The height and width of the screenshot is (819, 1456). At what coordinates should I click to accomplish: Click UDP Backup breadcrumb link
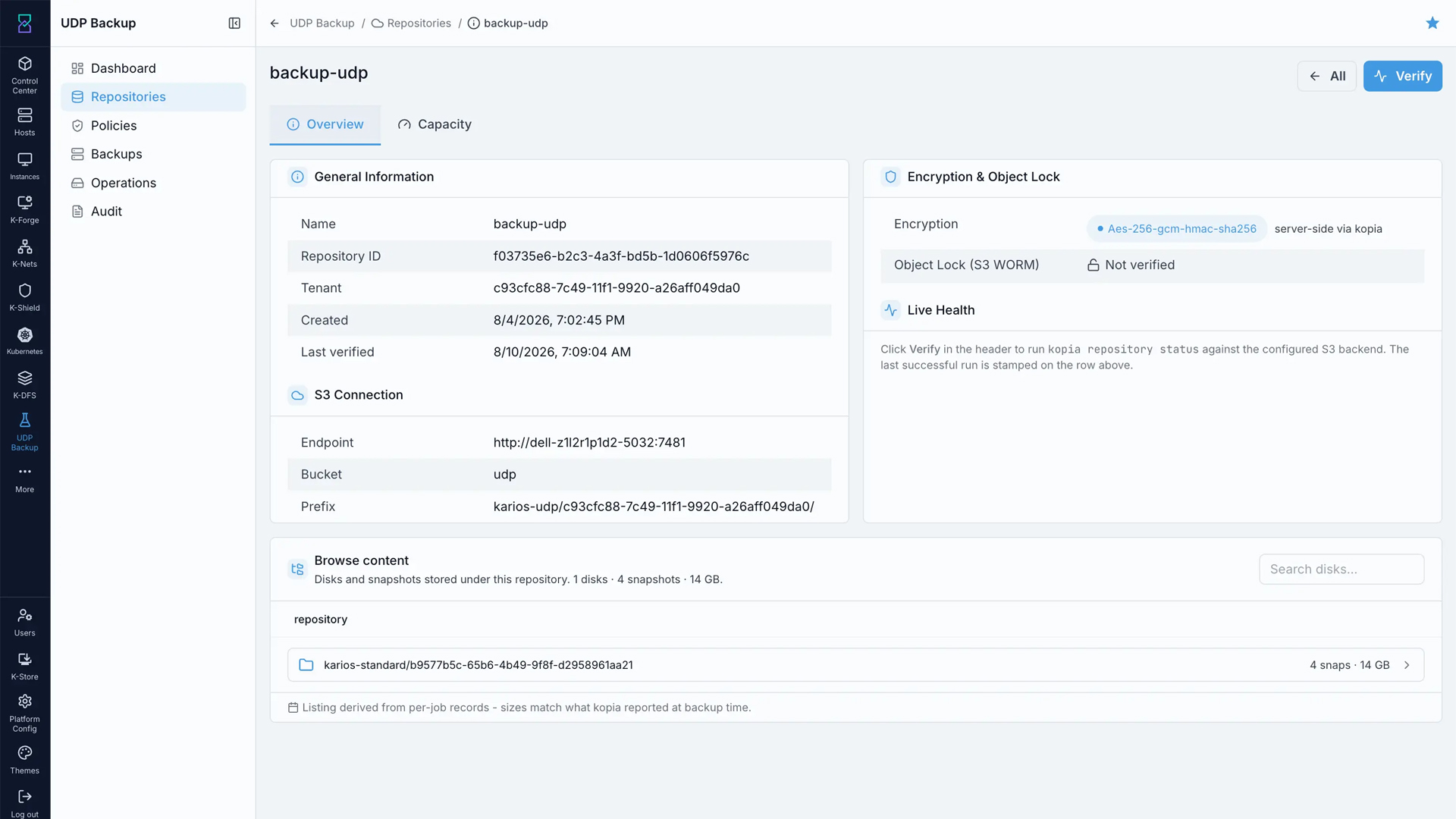(322, 24)
